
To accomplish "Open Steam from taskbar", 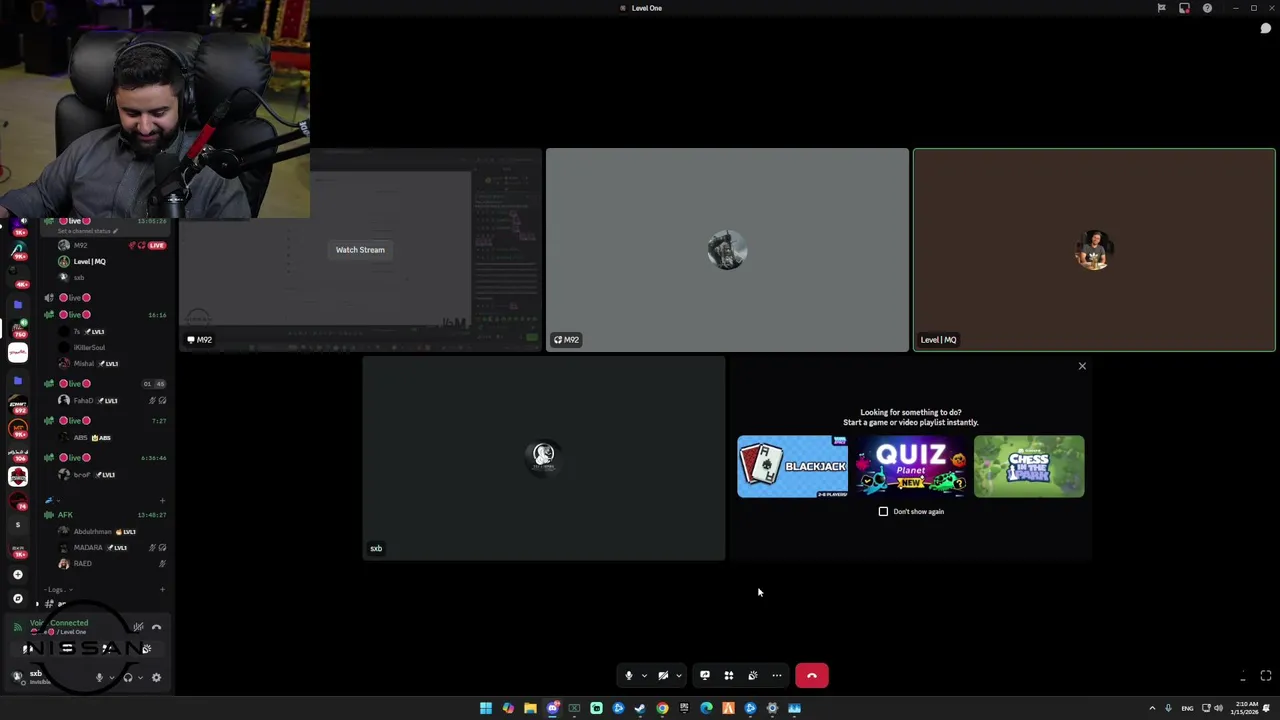I will pos(640,708).
